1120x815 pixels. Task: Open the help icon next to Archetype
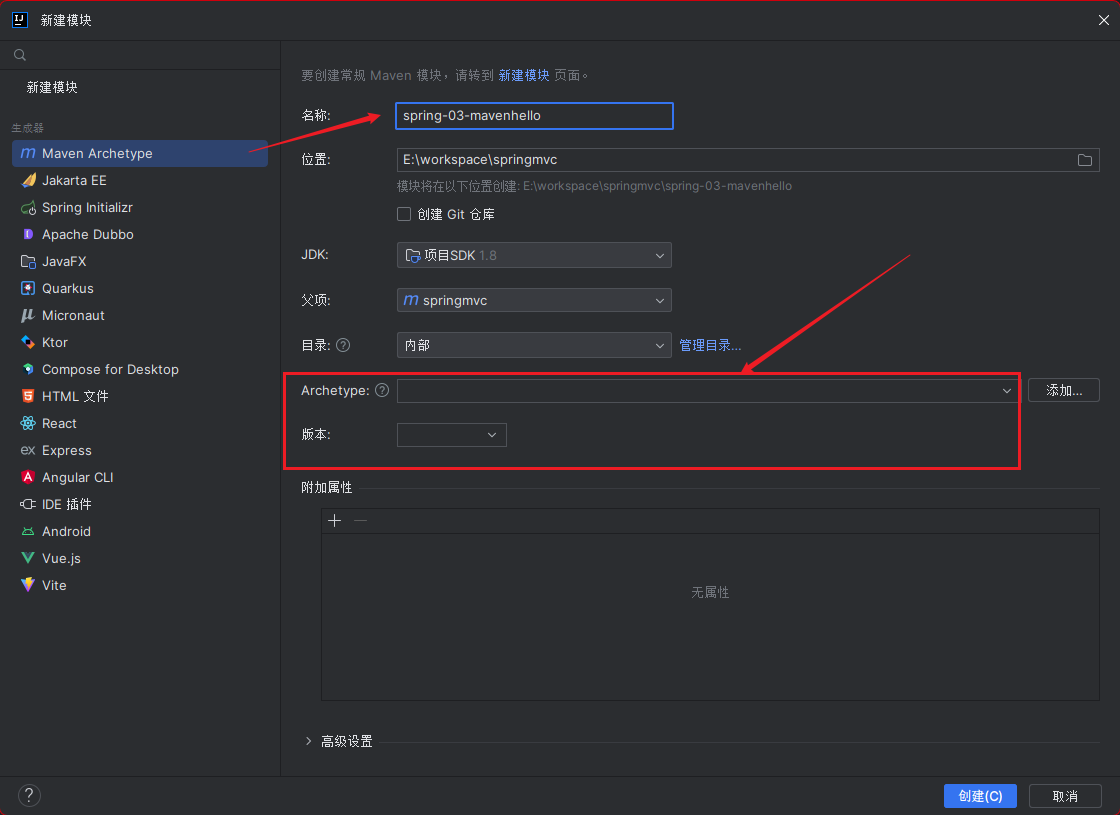382,390
